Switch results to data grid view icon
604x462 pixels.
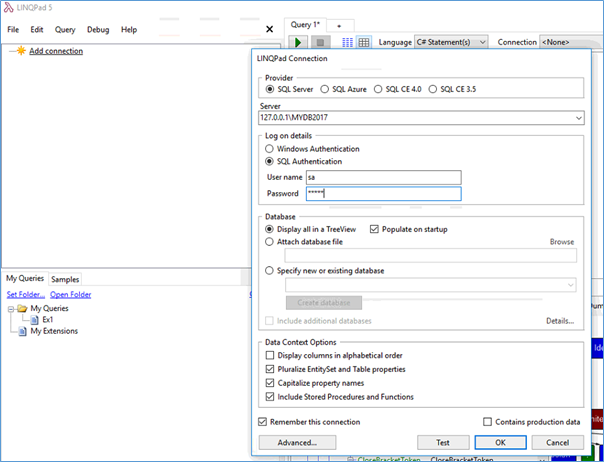tap(364, 42)
